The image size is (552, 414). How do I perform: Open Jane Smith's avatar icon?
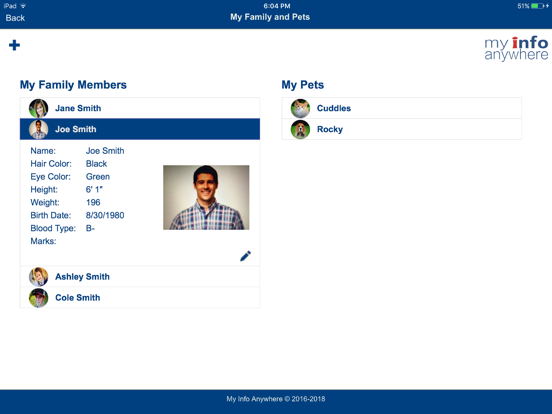(x=38, y=108)
